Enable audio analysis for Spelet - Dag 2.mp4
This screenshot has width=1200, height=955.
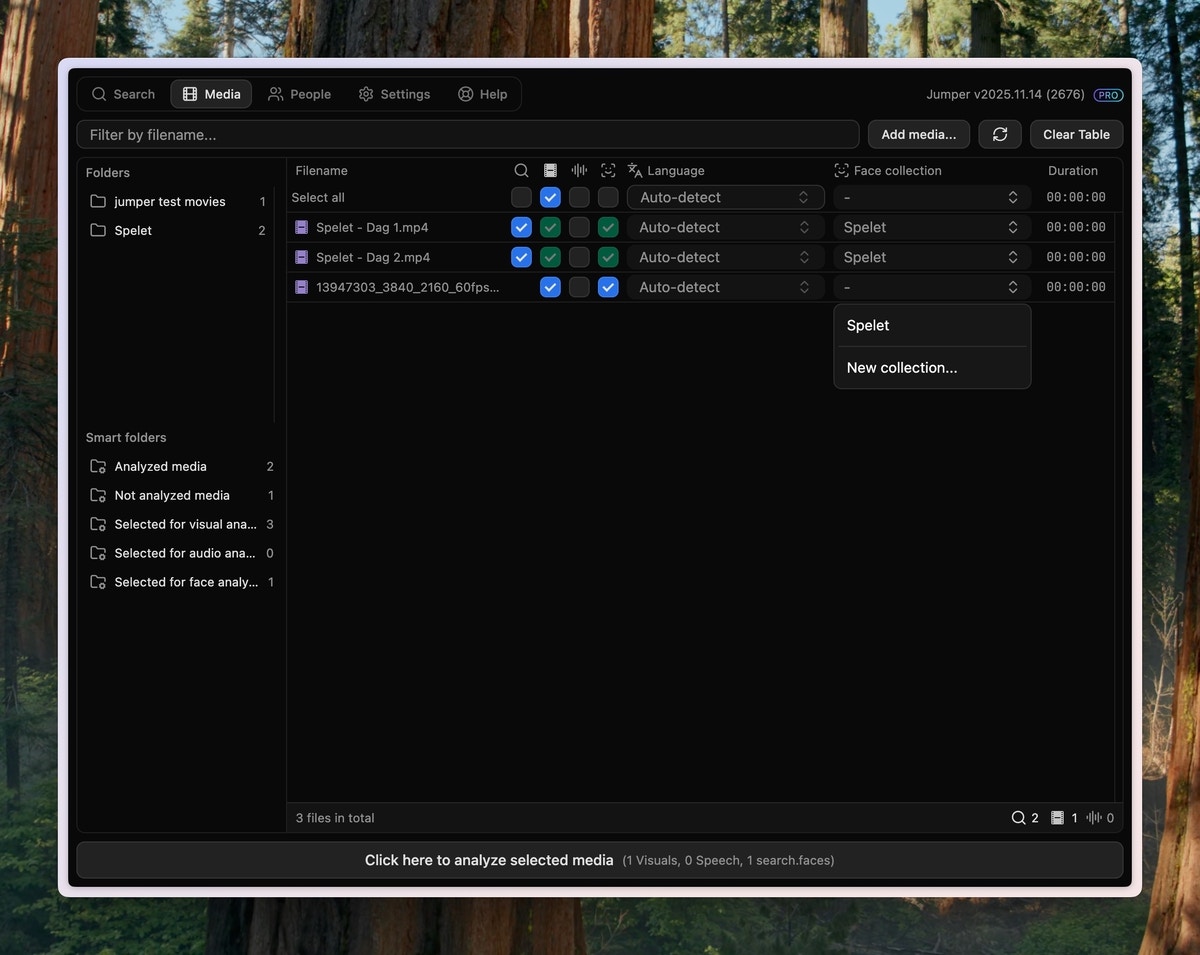[x=579, y=258]
